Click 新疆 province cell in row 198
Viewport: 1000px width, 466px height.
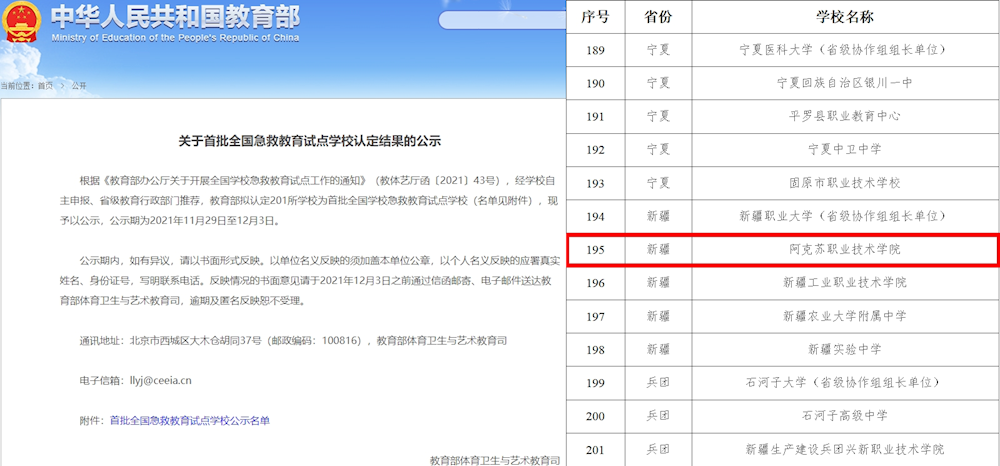pos(658,349)
